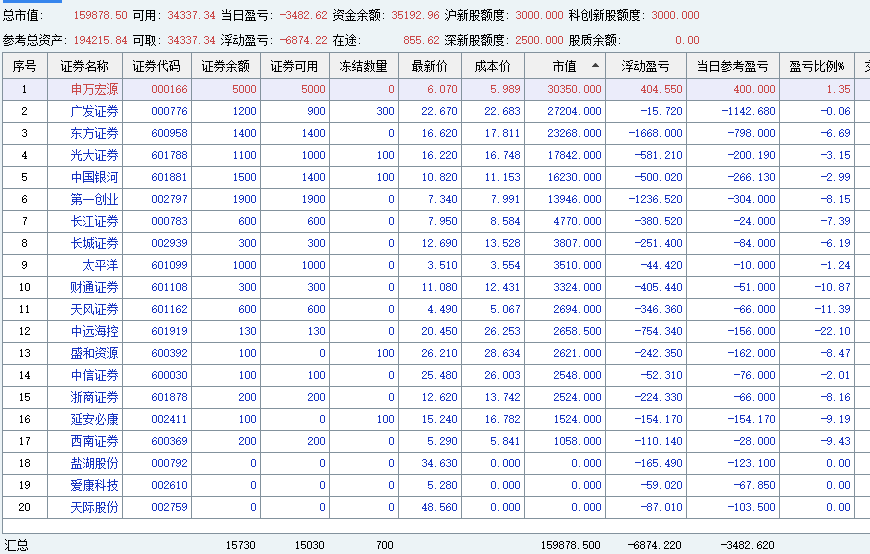The width and height of the screenshot is (870, 554).
Task: Select the 光大证券 stock name
Action: coord(94,155)
